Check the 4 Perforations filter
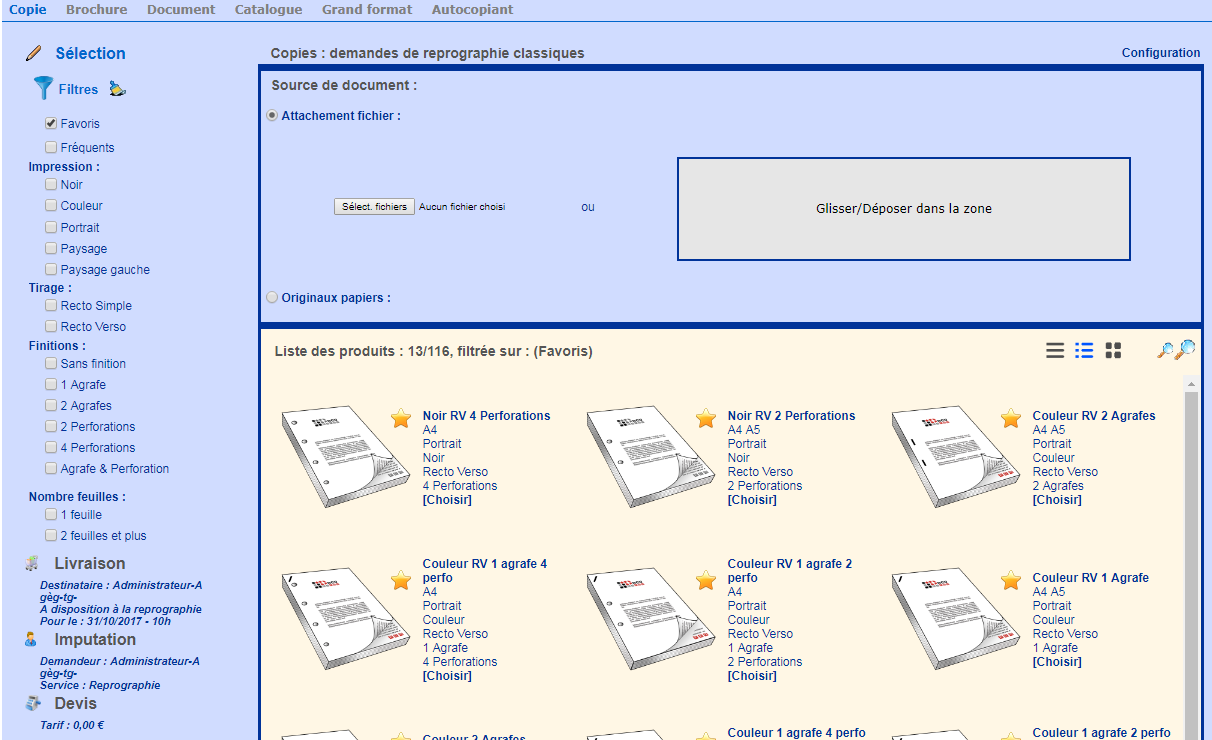The width and height of the screenshot is (1212, 740). click(x=51, y=447)
